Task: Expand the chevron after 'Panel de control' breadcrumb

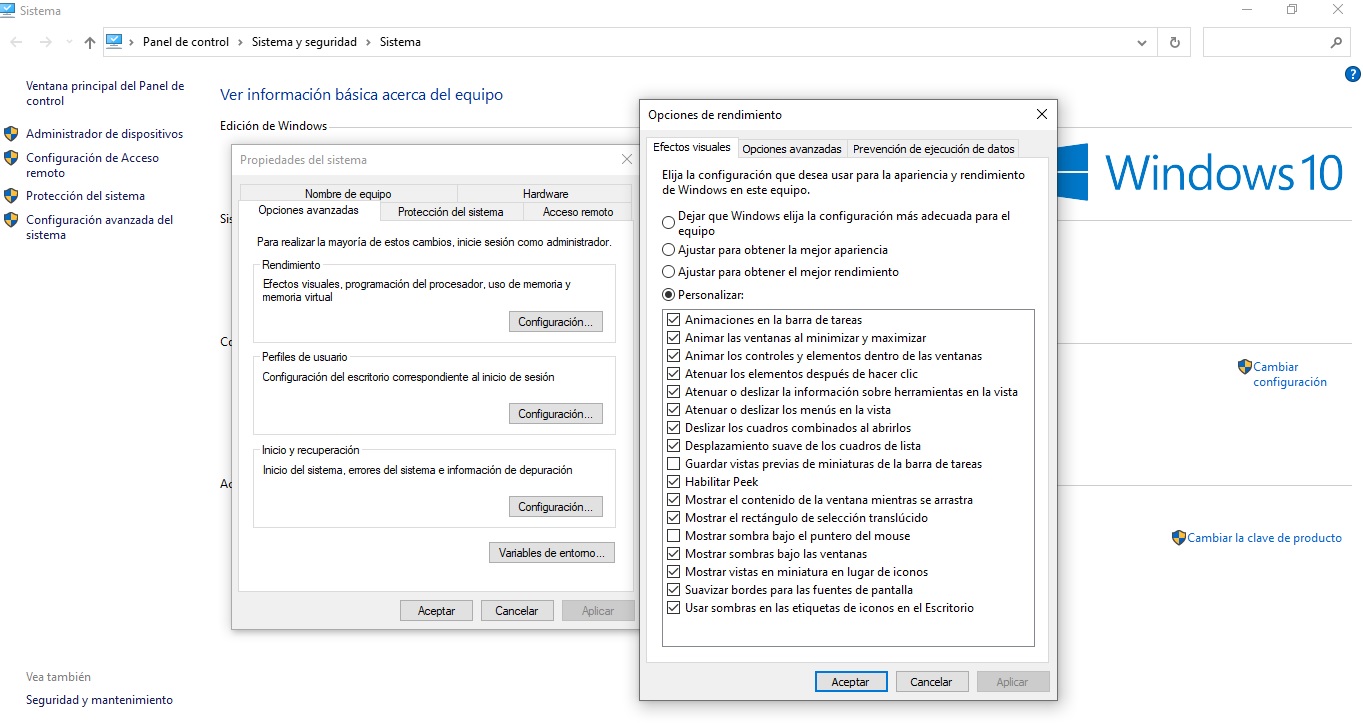Action: pos(240,42)
